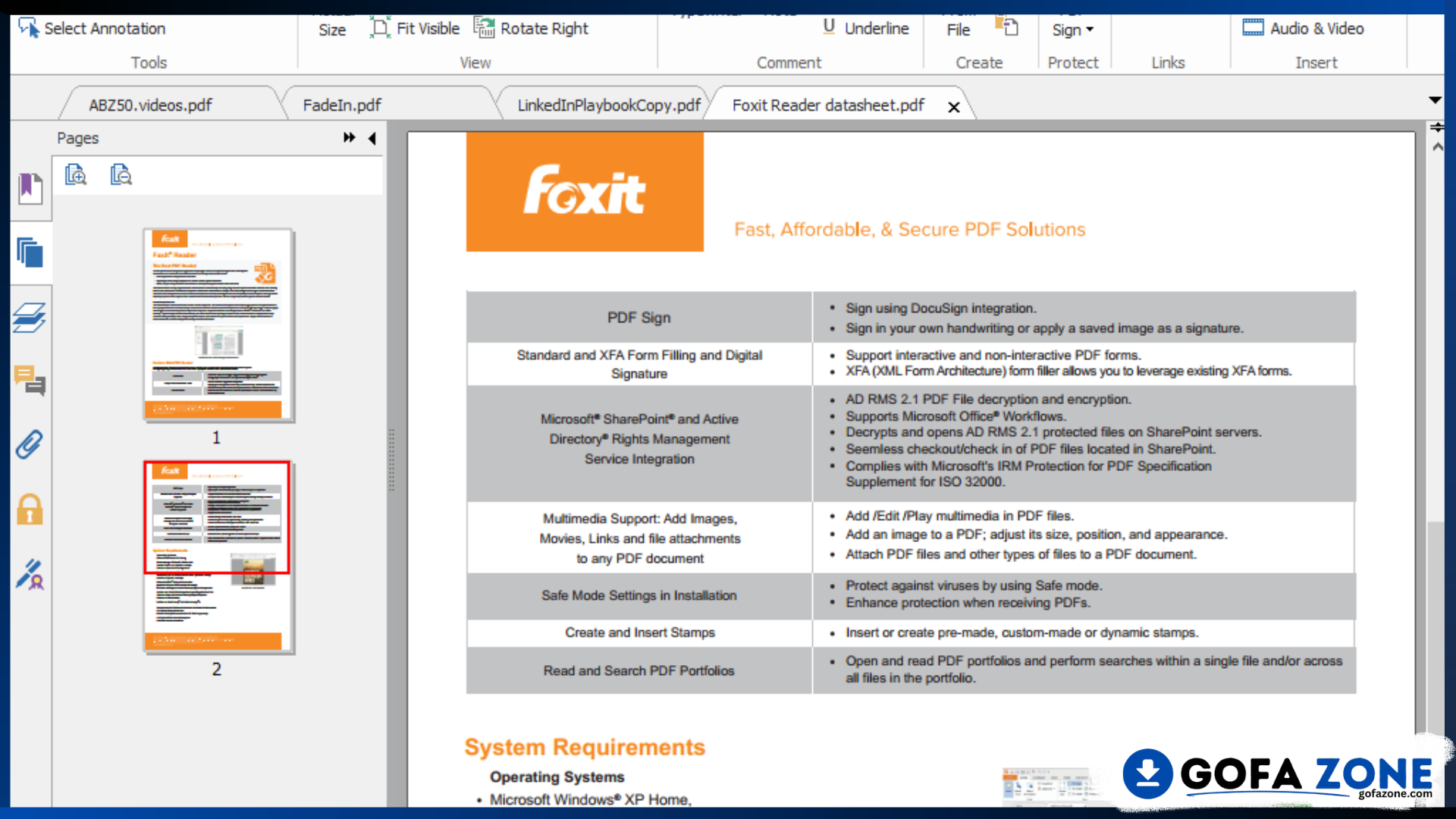The width and height of the screenshot is (1456, 819).
Task: Open the tab list dropdown arrow
Action: [1435, 100]
